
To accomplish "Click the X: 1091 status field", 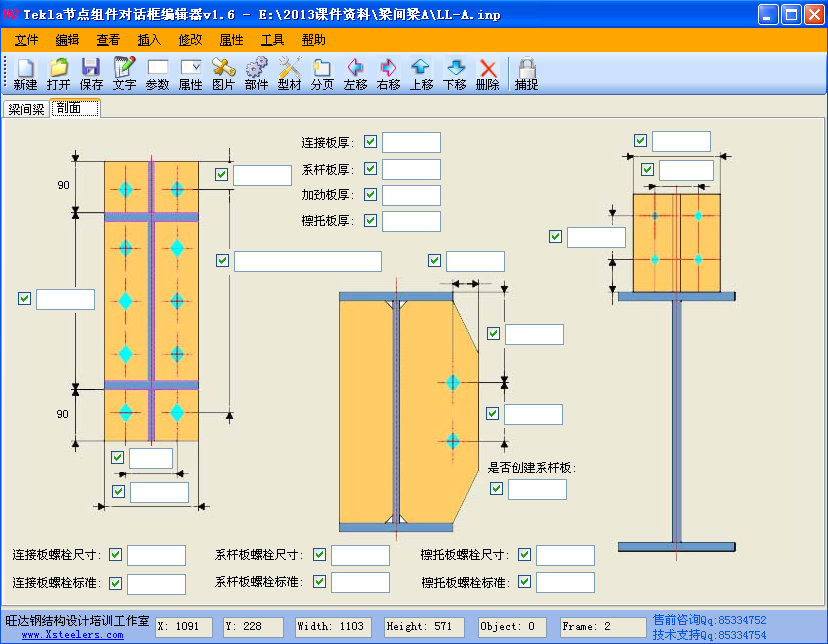I will pyautogui.click(x=184, y=627).
